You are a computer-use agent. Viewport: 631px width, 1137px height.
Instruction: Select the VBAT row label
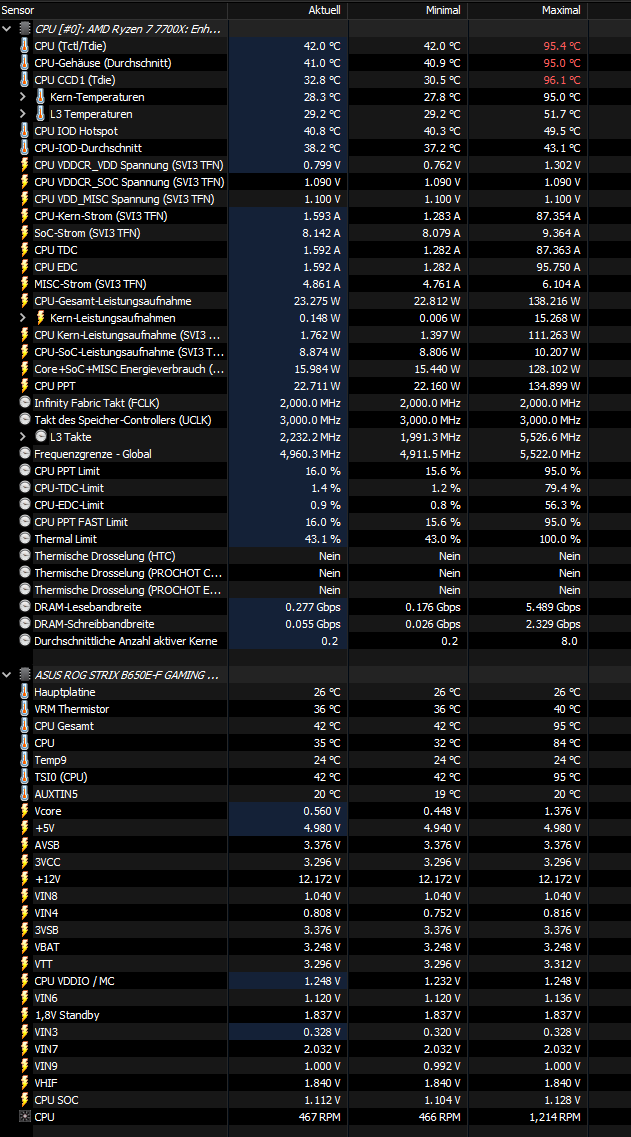pos(47,947)
